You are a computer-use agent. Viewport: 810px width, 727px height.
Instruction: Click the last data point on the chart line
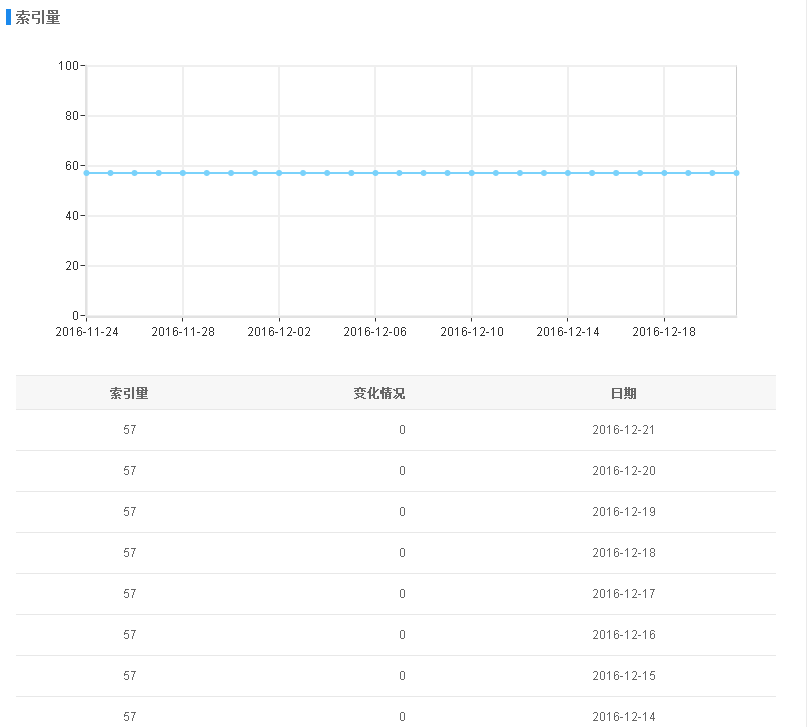point(736,173)
